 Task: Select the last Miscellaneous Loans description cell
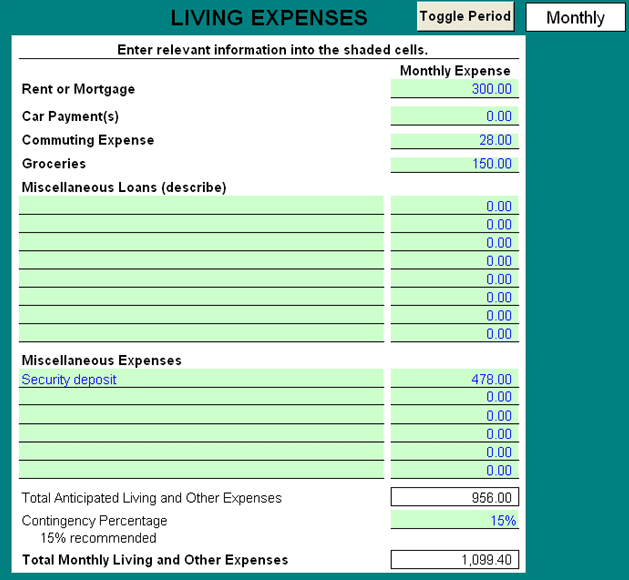pyautogui.click(x=201, y=333)
